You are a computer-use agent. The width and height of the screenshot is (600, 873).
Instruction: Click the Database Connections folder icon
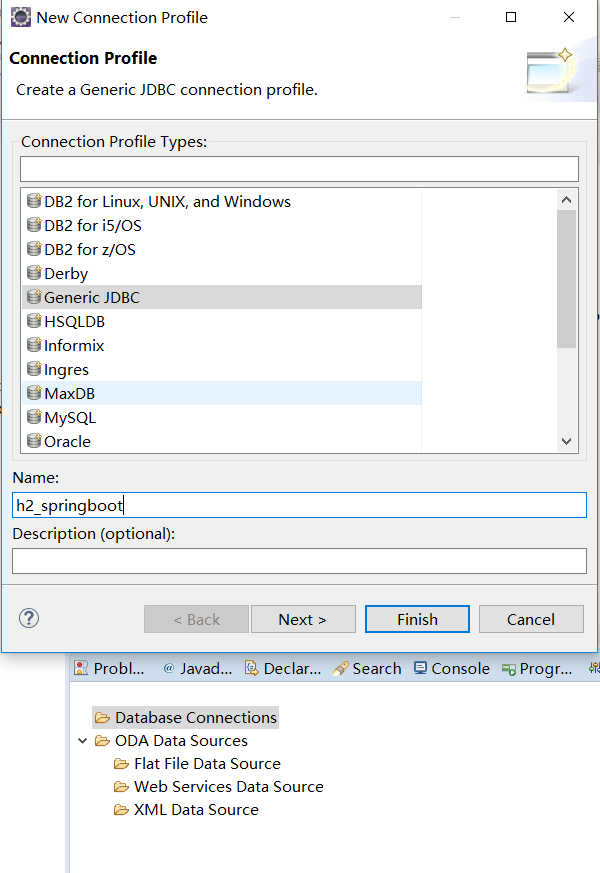click(102, 718)
